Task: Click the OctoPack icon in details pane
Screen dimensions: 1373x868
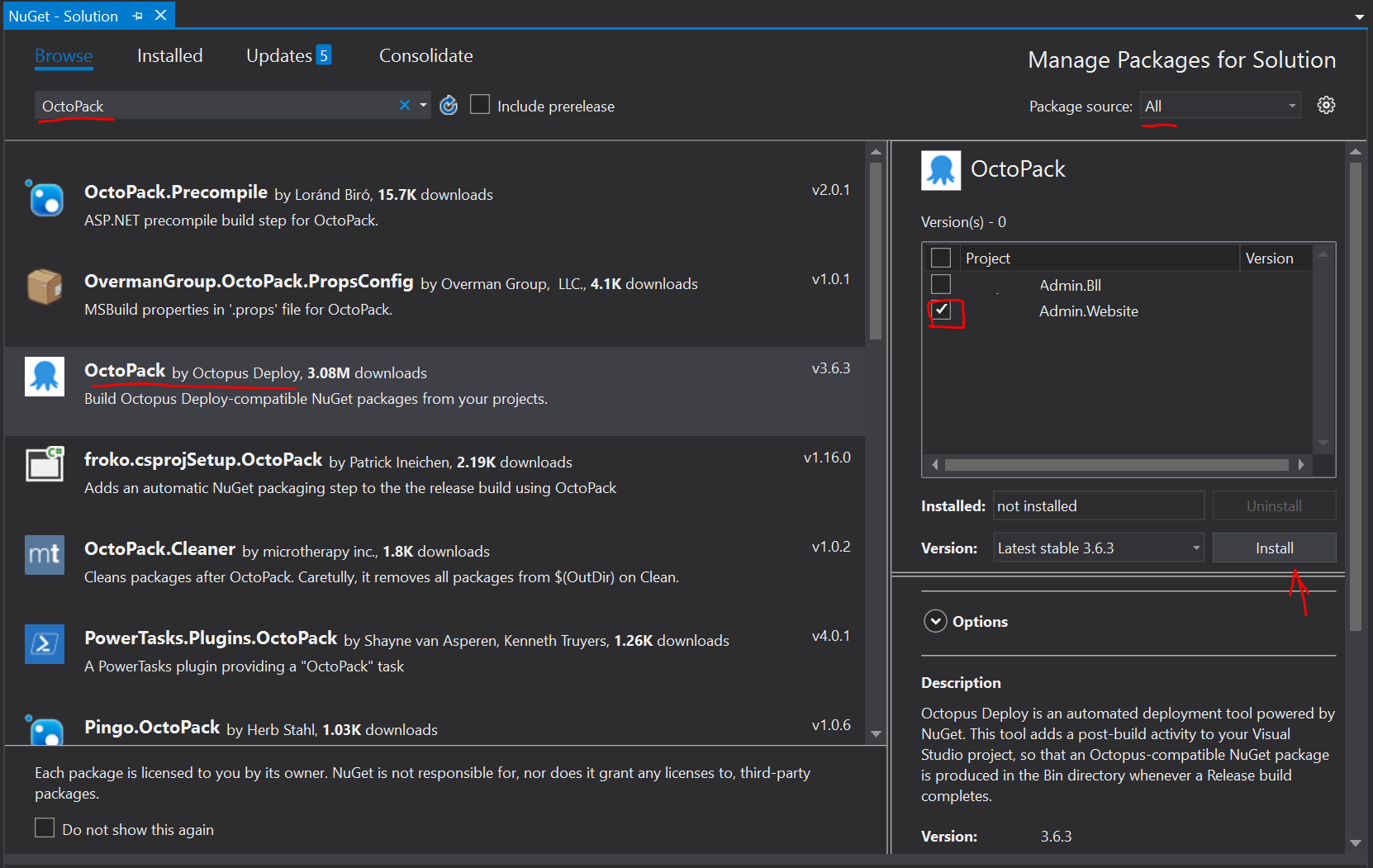Action: pyautogui.click(x=941, y=170)
